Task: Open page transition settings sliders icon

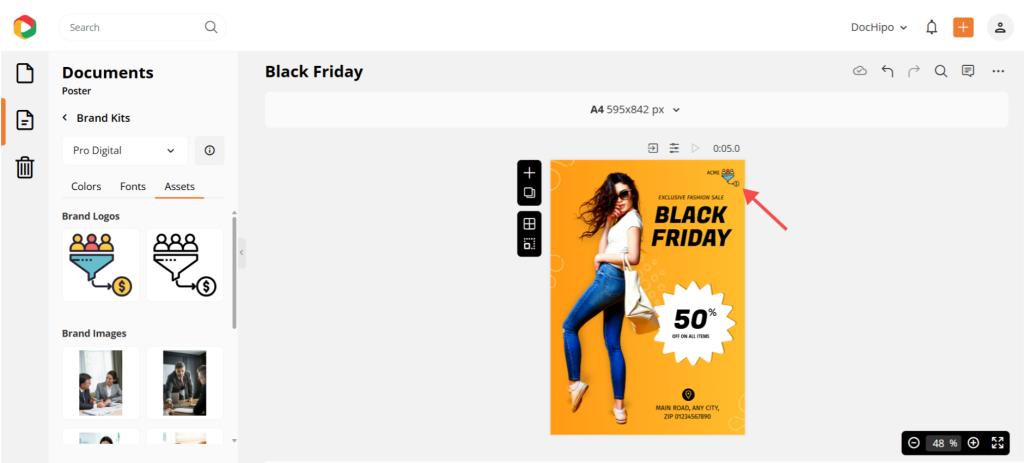Action: pos(674,148)
